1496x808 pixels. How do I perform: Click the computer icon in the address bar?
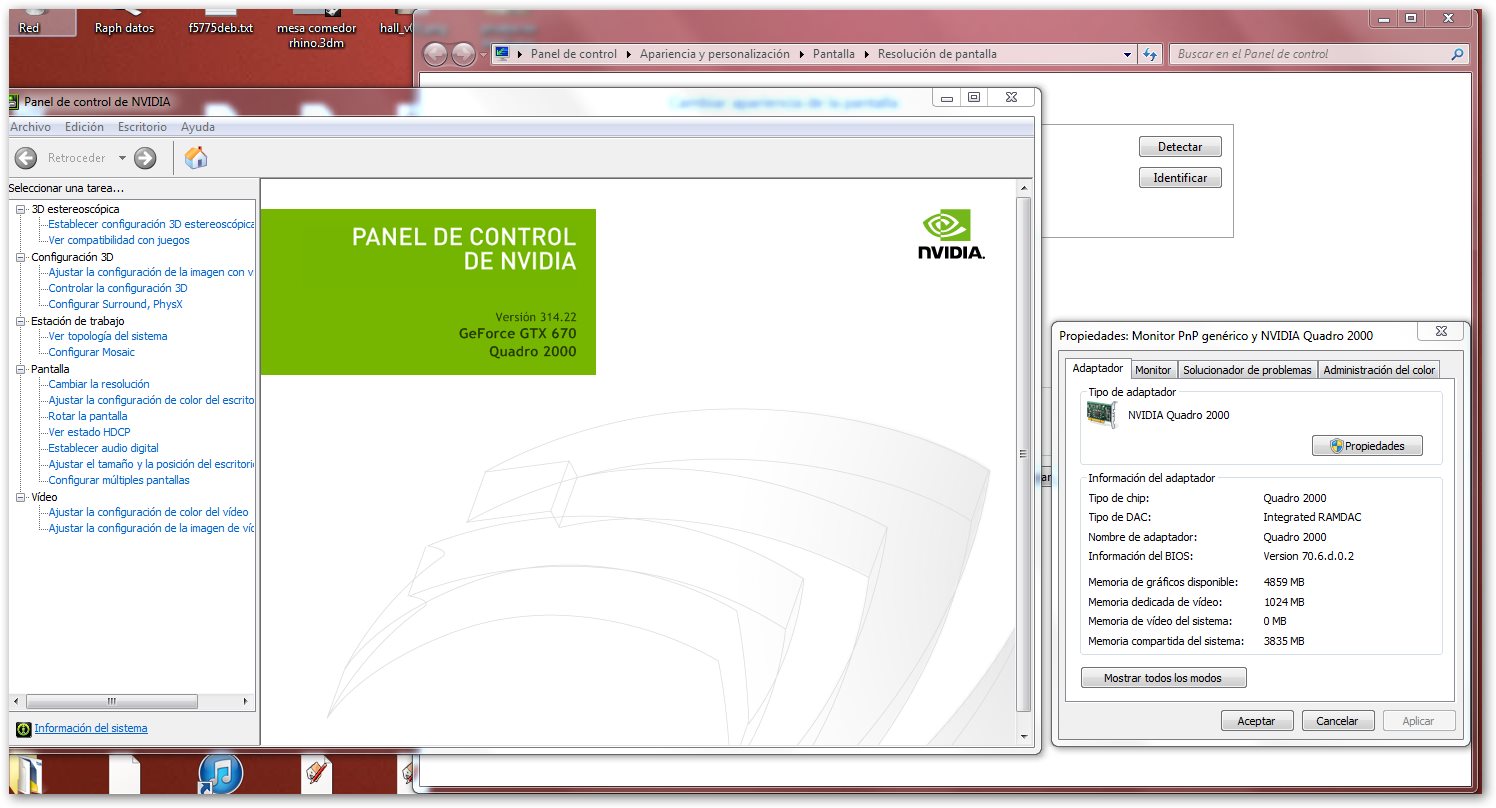pyautogui.click(x=502, y=54)
